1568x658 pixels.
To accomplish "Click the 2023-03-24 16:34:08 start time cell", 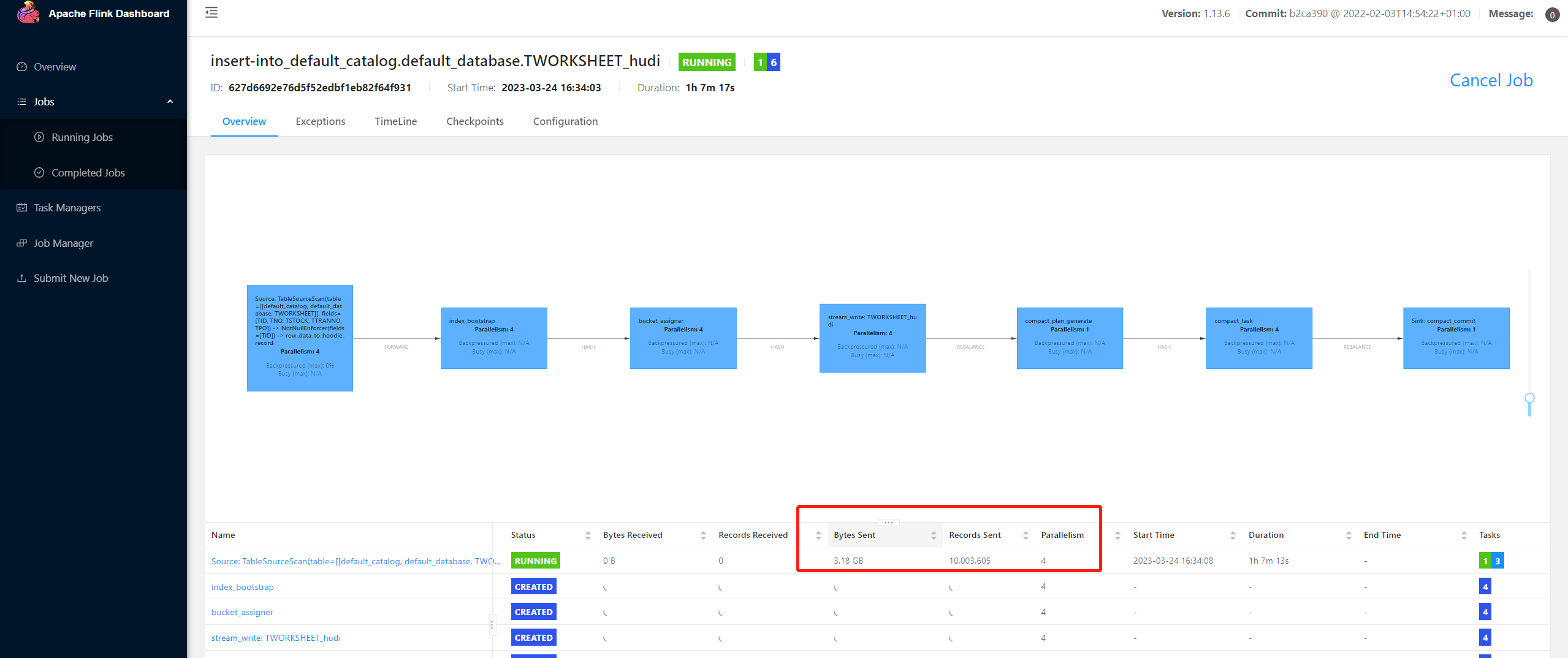I will (1173, 561).
